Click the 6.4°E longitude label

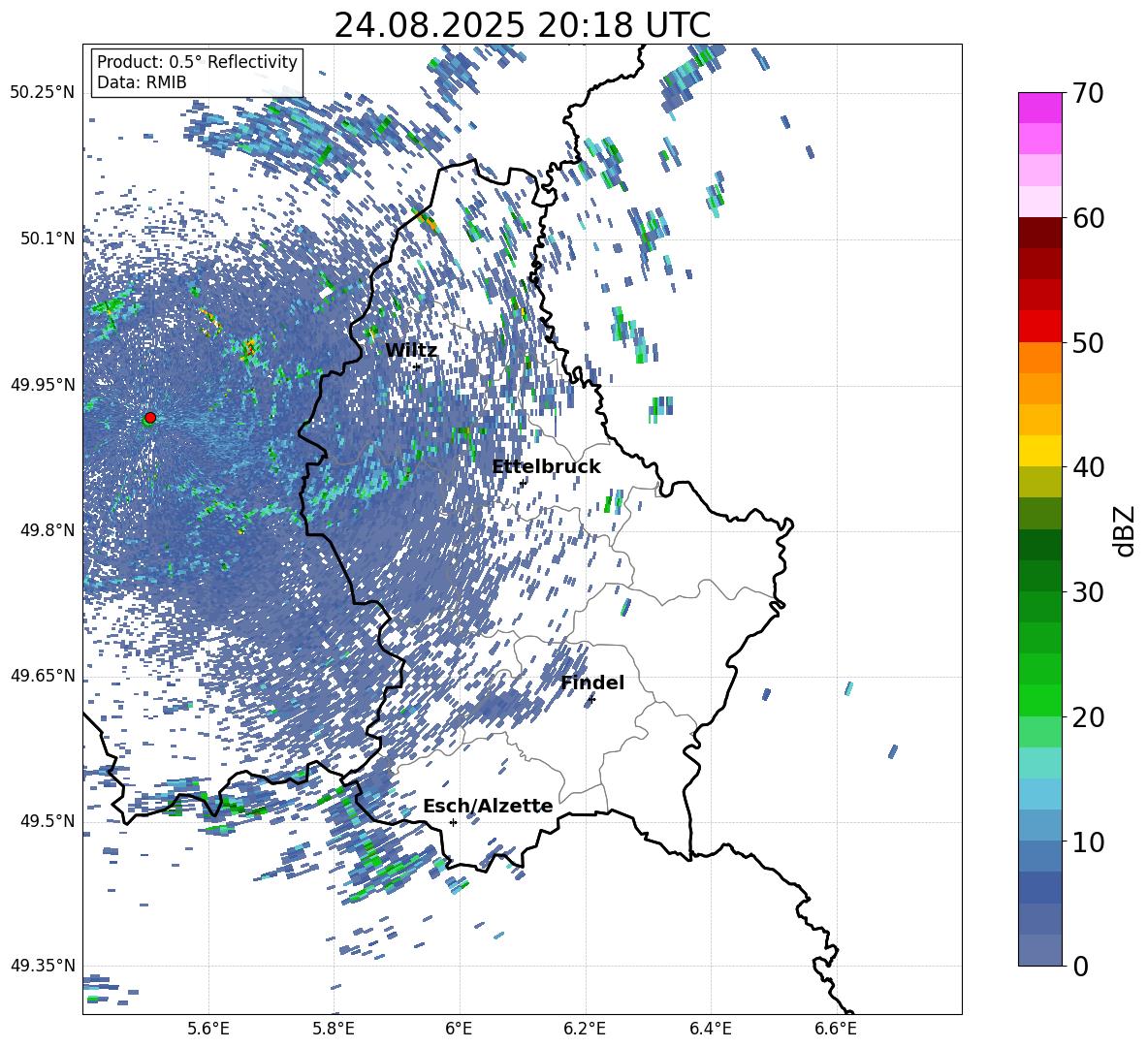(710, 1029)
